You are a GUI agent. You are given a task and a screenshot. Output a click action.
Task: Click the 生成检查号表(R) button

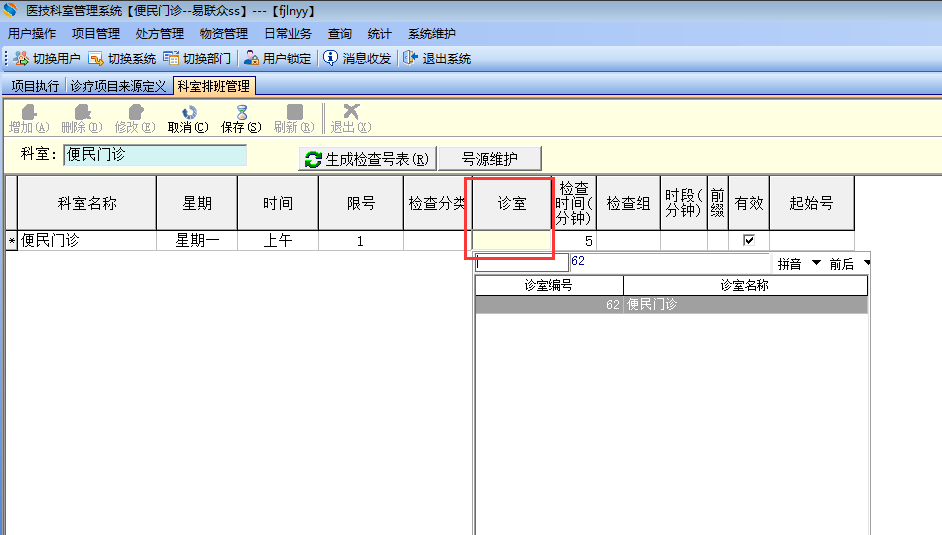(x=367, y=159)
